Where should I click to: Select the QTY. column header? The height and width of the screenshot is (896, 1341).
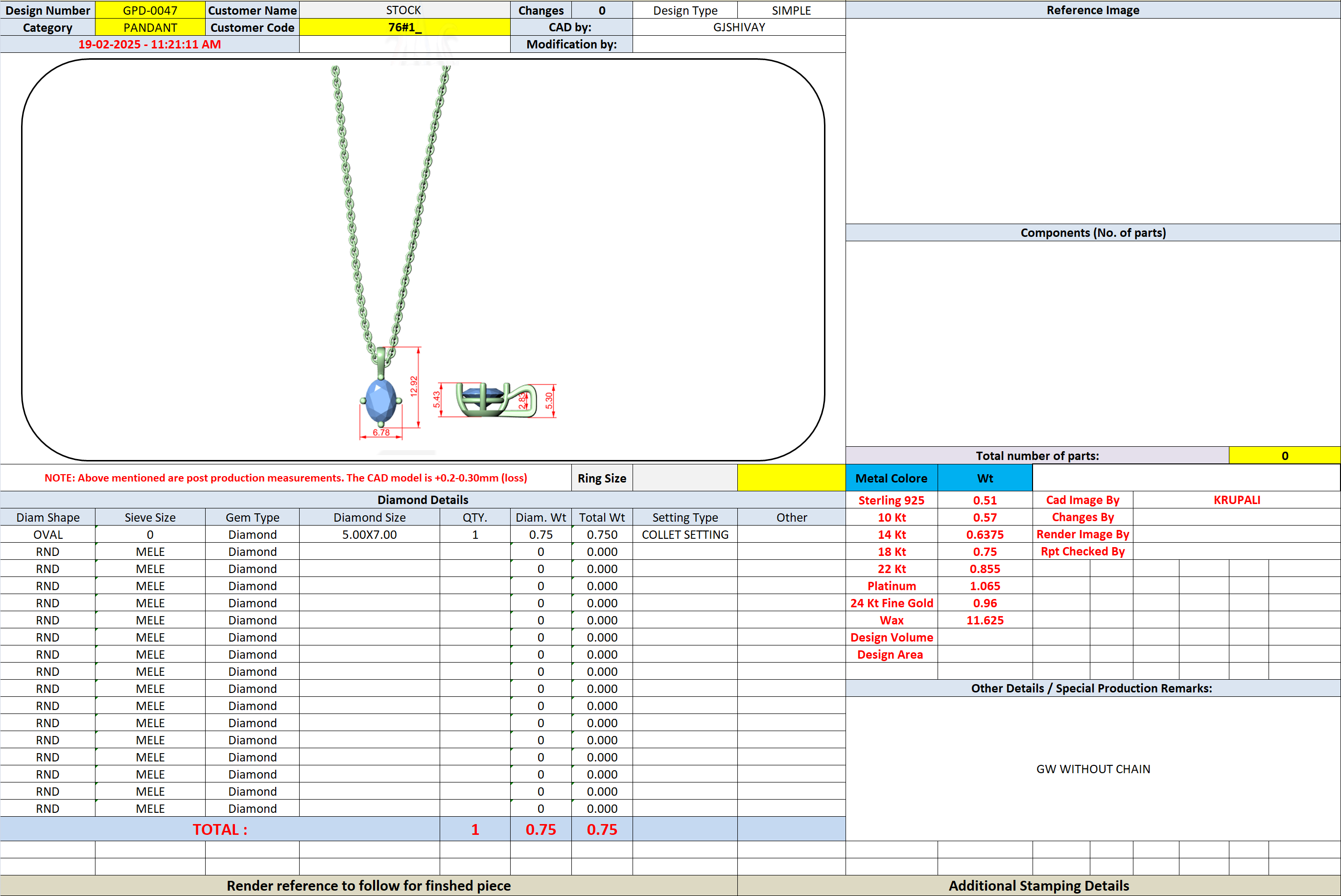click(x=475, y=517)
